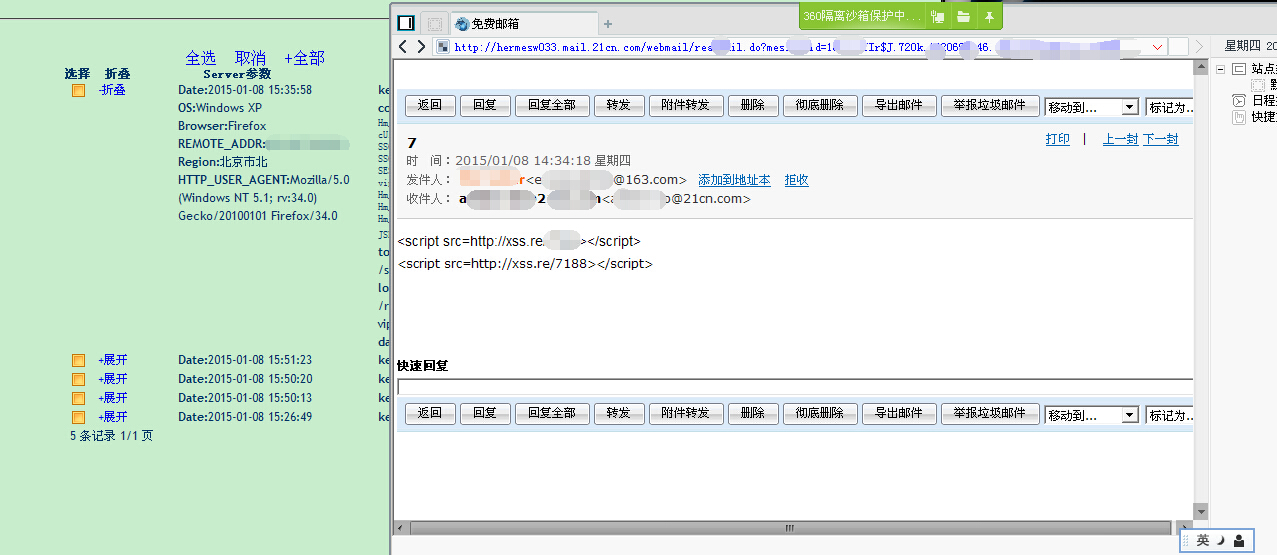Expand all records with +全部

(x=304, y=58)
